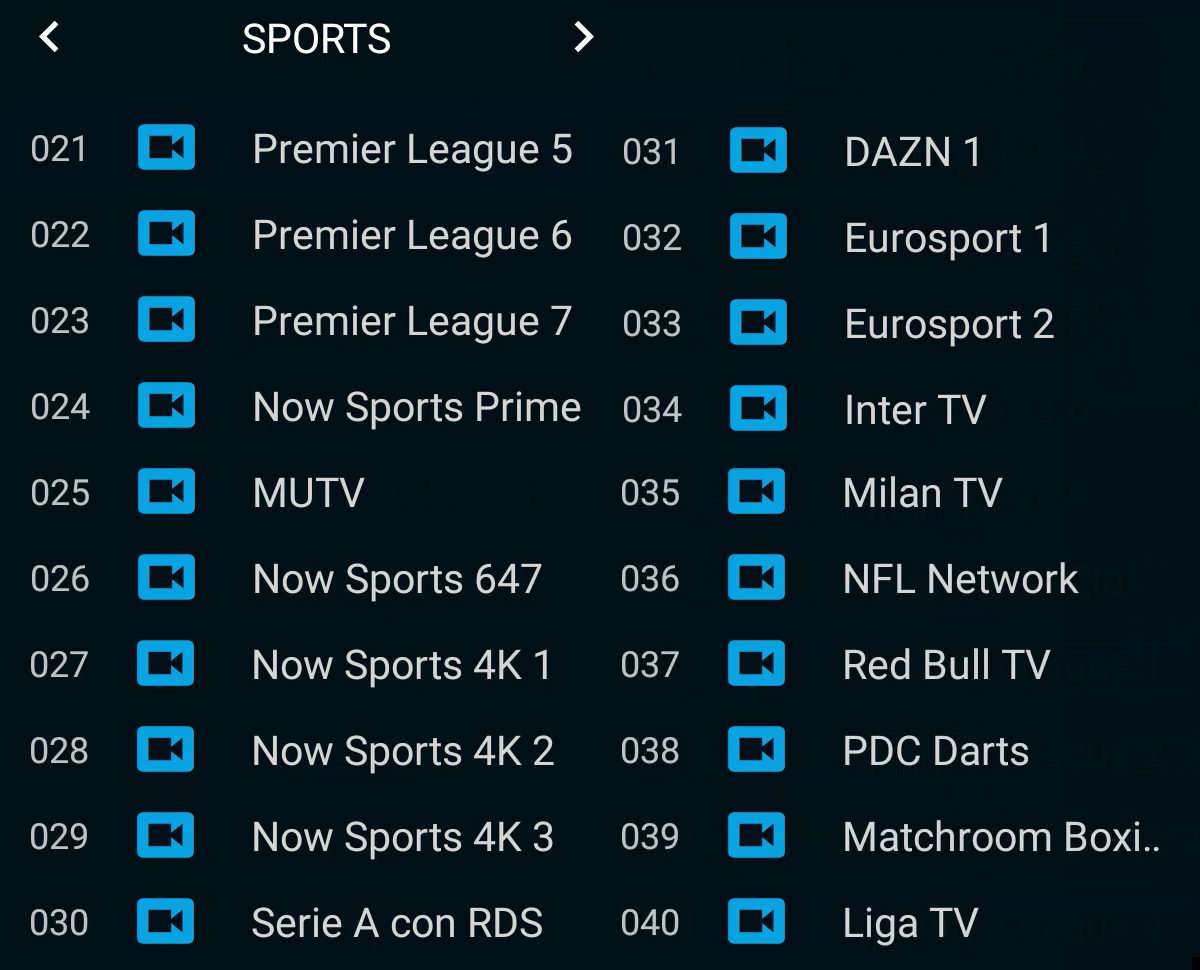Open the Eurosport 1 channel
This screenshot has height=970, width=1200.
(948, 237)
